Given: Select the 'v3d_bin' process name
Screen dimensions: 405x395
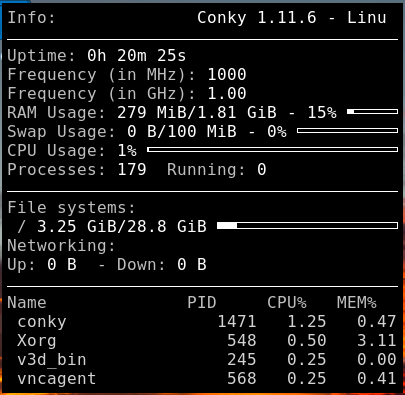Looking at the screenshot, I should click(x=52, y=360).
